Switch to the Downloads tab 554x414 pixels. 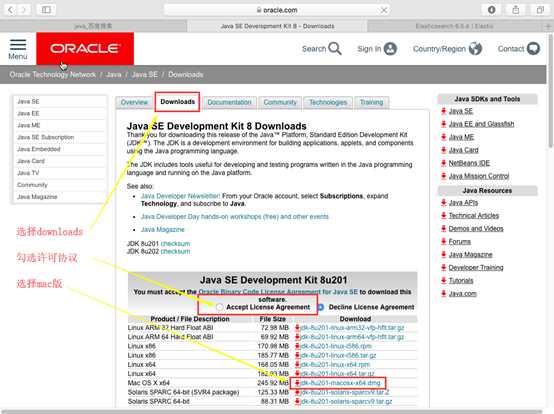[177, 102]
